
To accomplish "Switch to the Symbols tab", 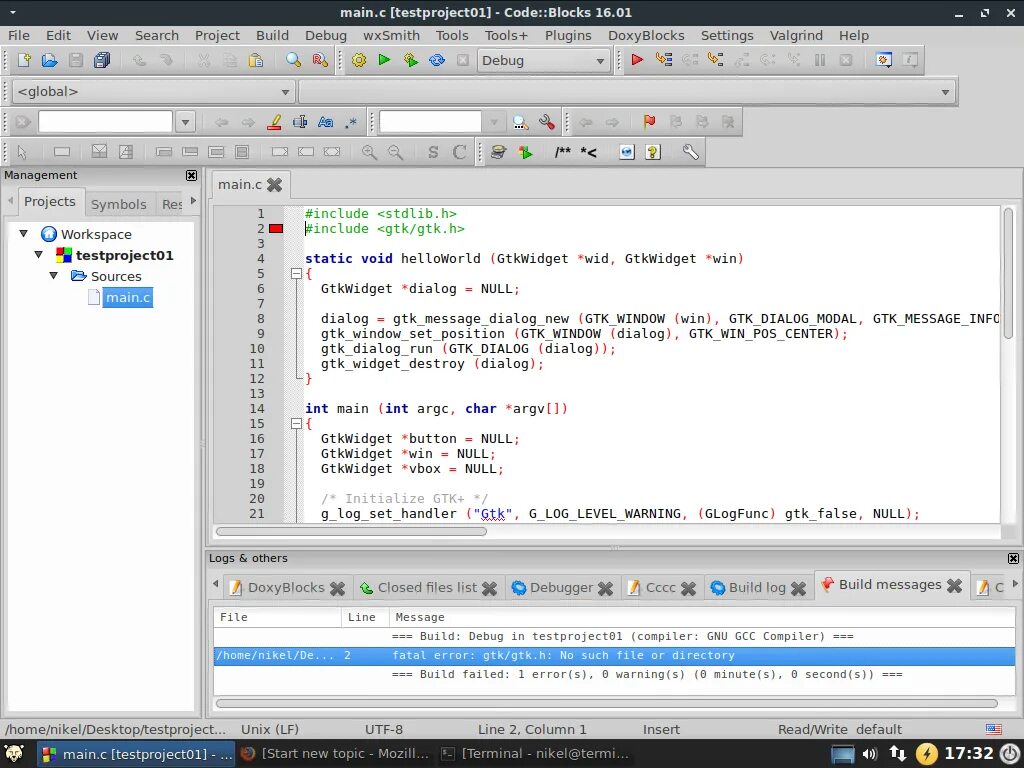I will (x=118, y=204).
